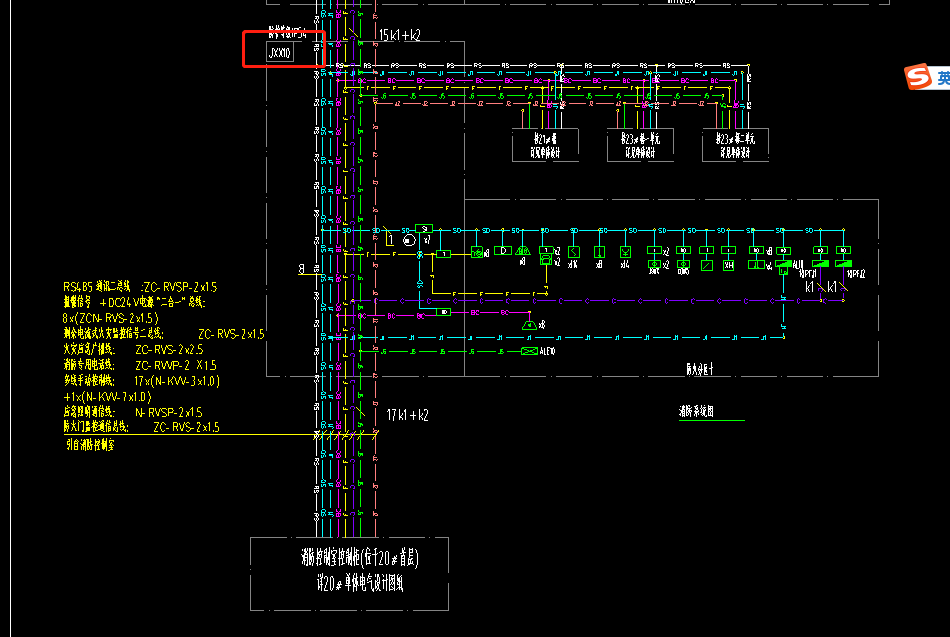Select the 8x(ZCN-RVS-2x1.5) text

pyautogui.click(x=111, y=318)
